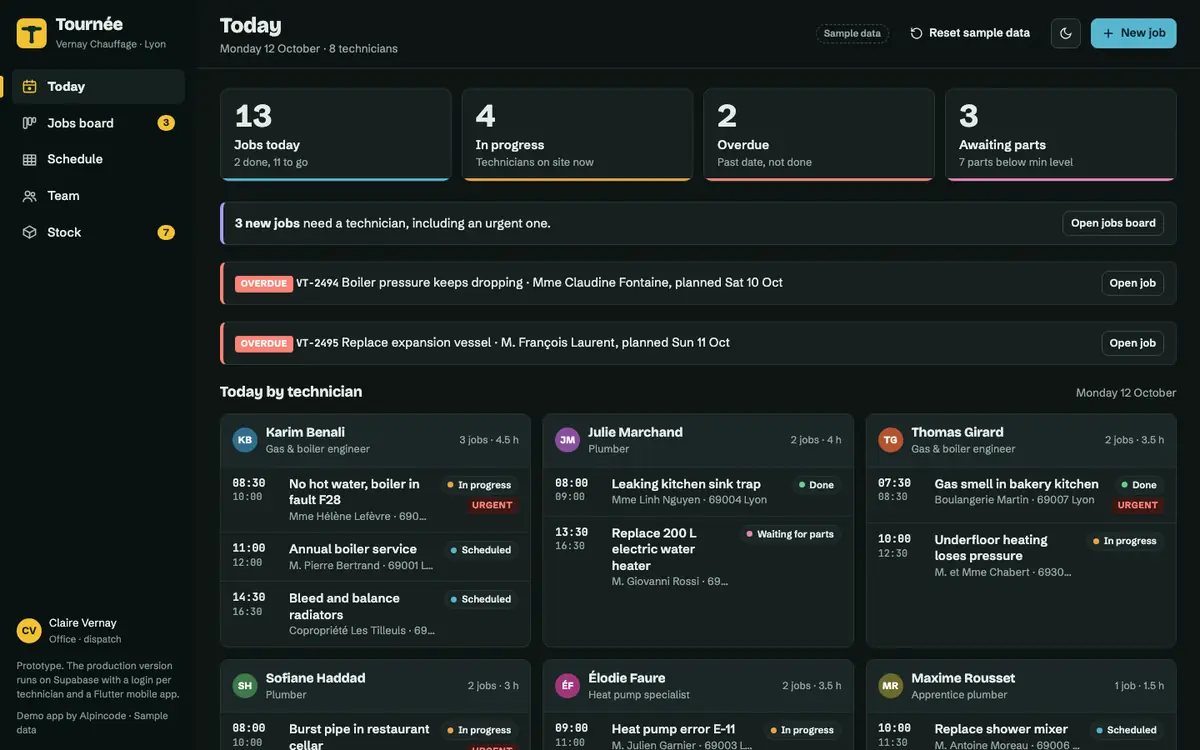Click the Sample data pill

click(853, 33)
